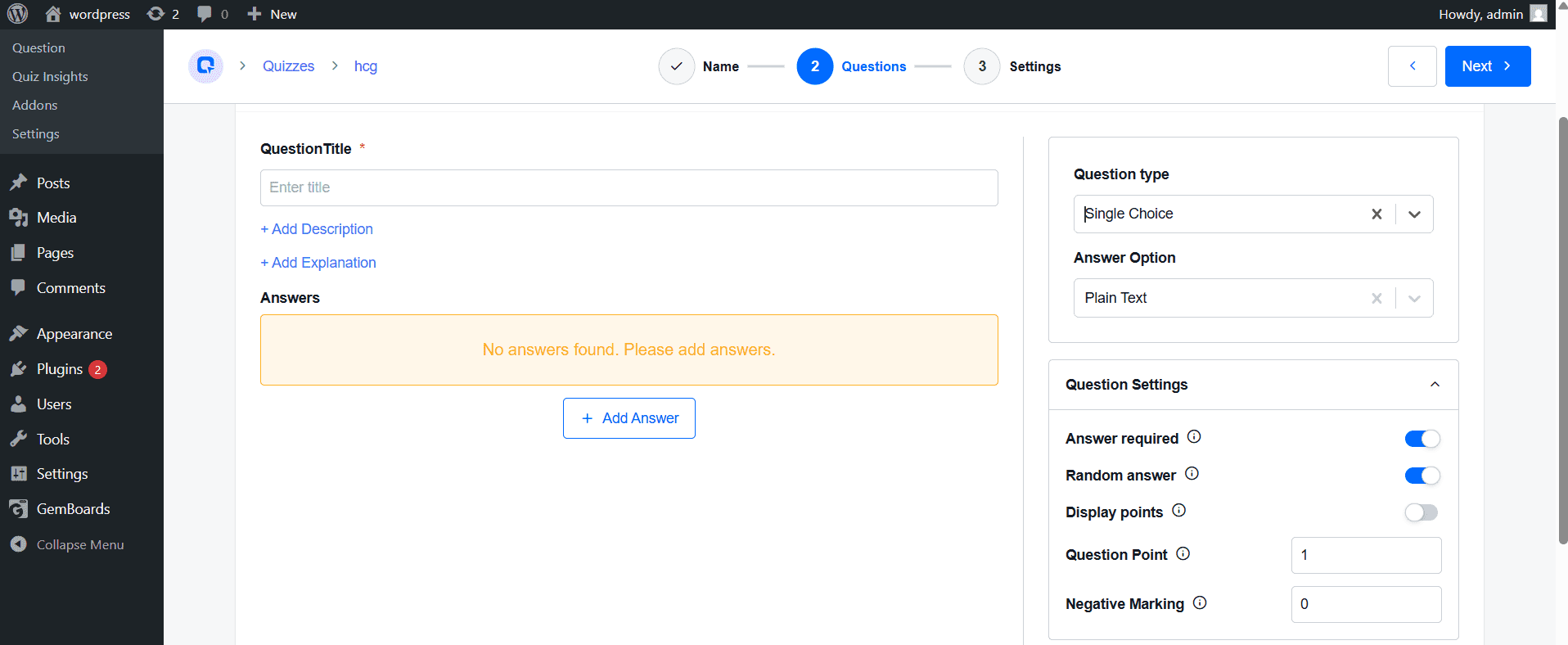
Task: Click the Negative Marking number field
Action: coord(1367,604)
